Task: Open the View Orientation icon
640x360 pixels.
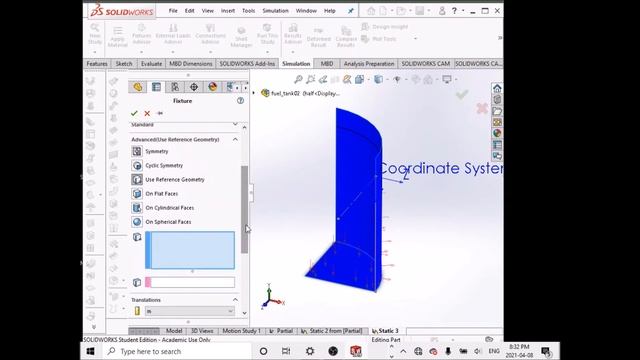Action: (360, 80)
